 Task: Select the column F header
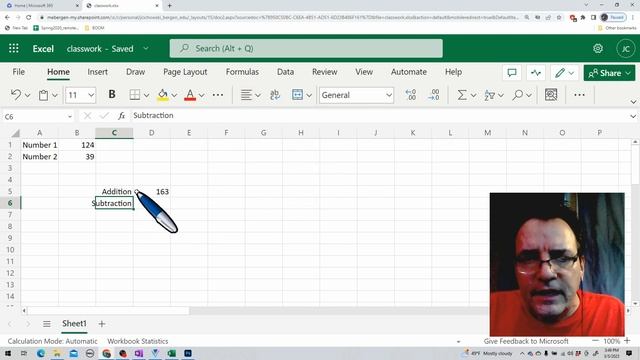(x=226, y=133)
